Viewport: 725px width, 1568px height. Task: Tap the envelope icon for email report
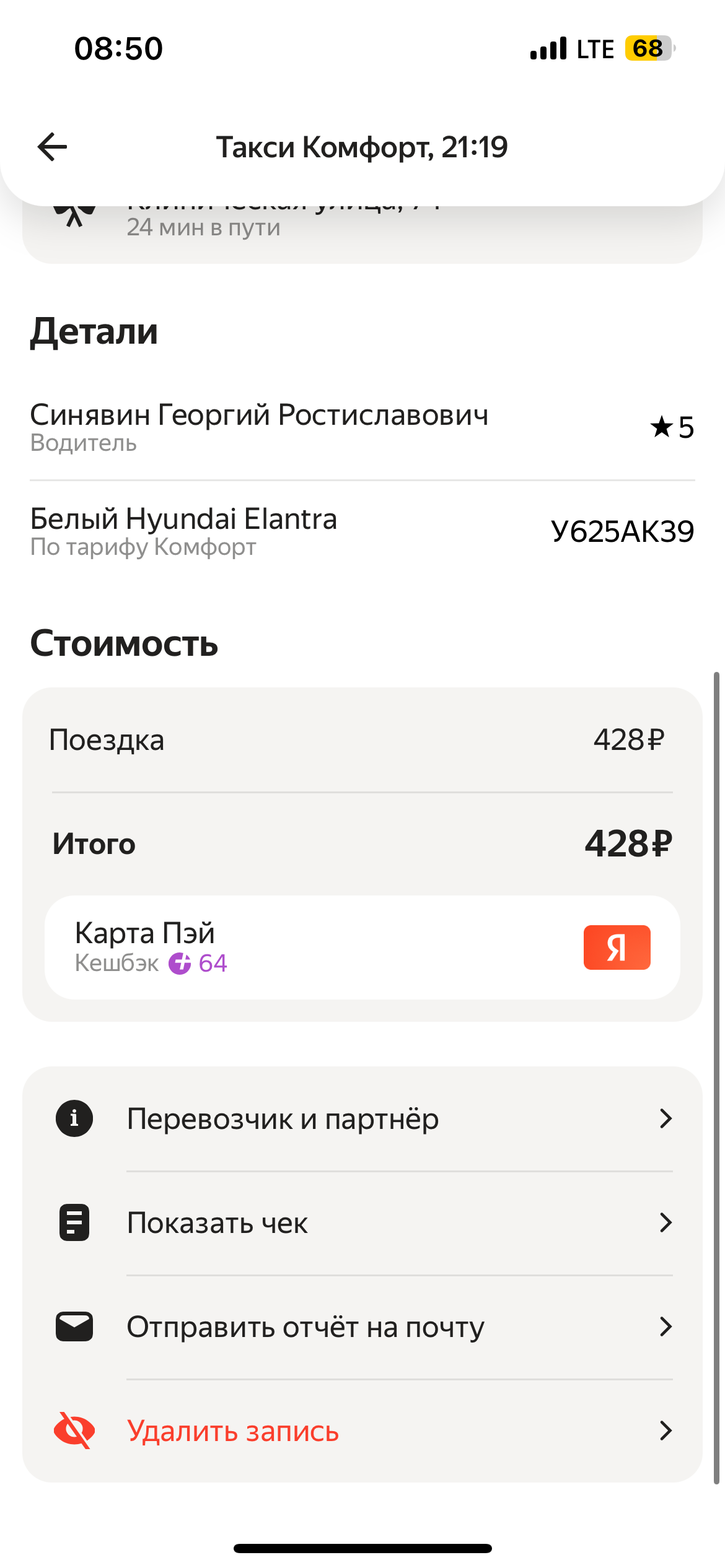click(74, 1326)
